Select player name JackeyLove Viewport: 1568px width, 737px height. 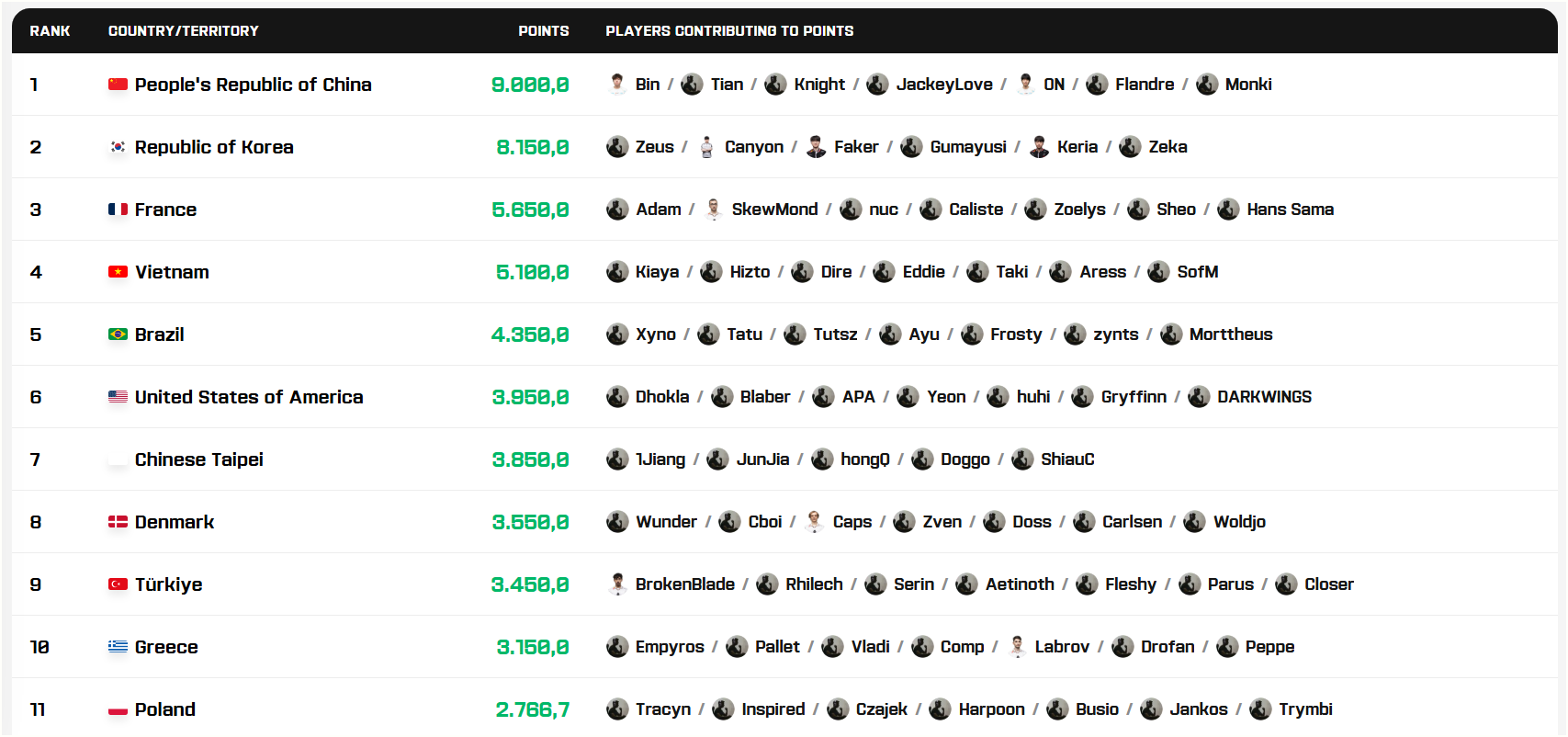pyautogui.click(x=944, y=85)
